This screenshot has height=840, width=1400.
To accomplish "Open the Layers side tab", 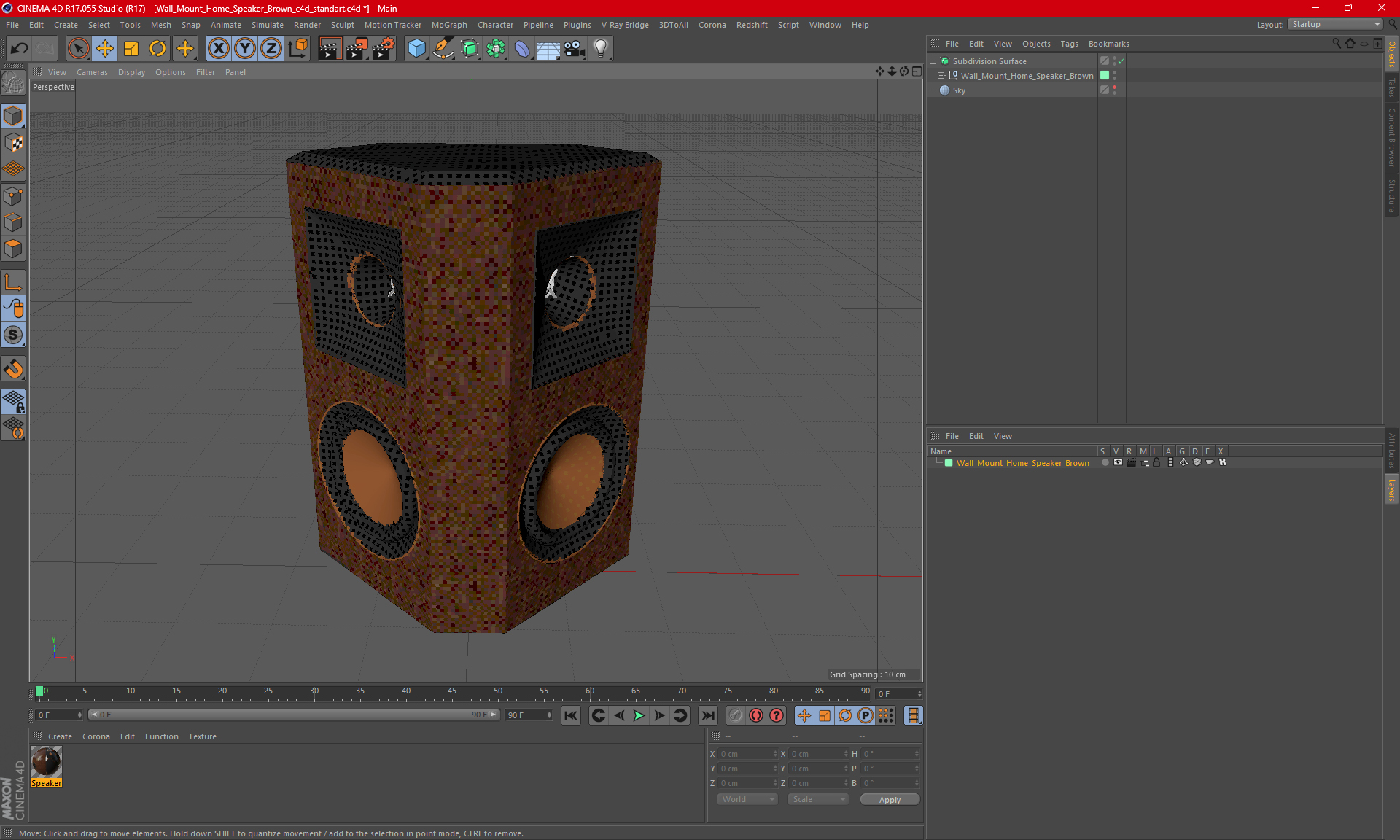I will point(1392,490).
